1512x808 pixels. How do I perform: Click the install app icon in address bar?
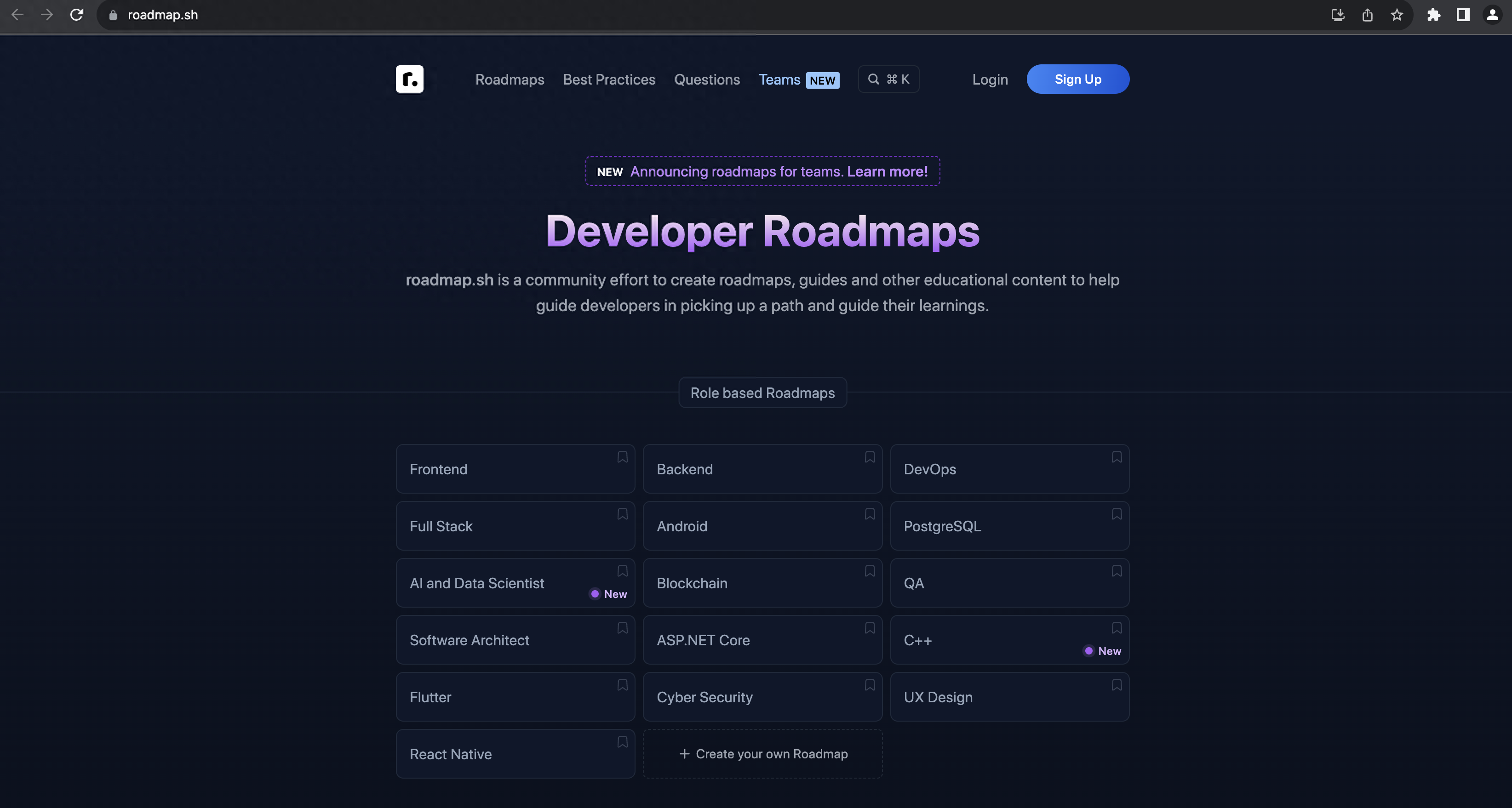tap(1338, 15)
